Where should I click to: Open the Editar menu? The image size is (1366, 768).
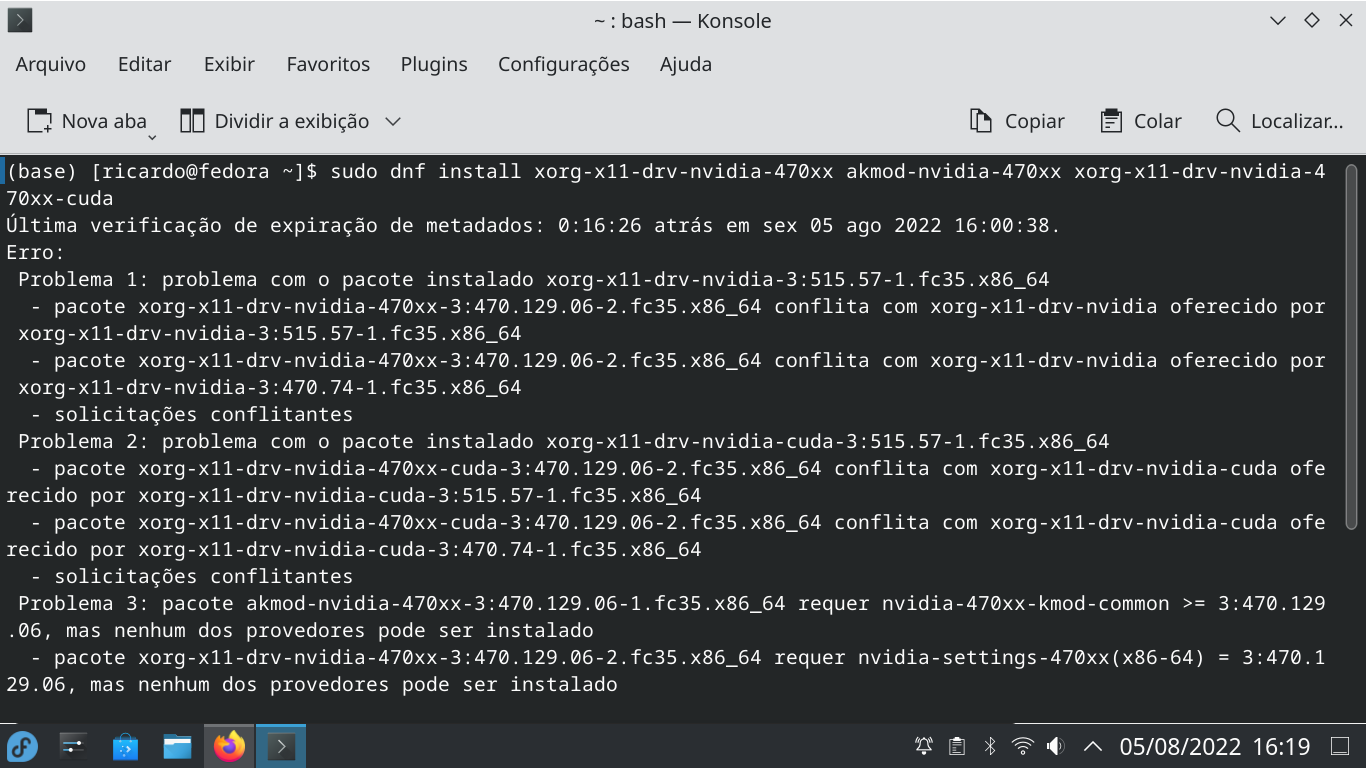point(145,64)
